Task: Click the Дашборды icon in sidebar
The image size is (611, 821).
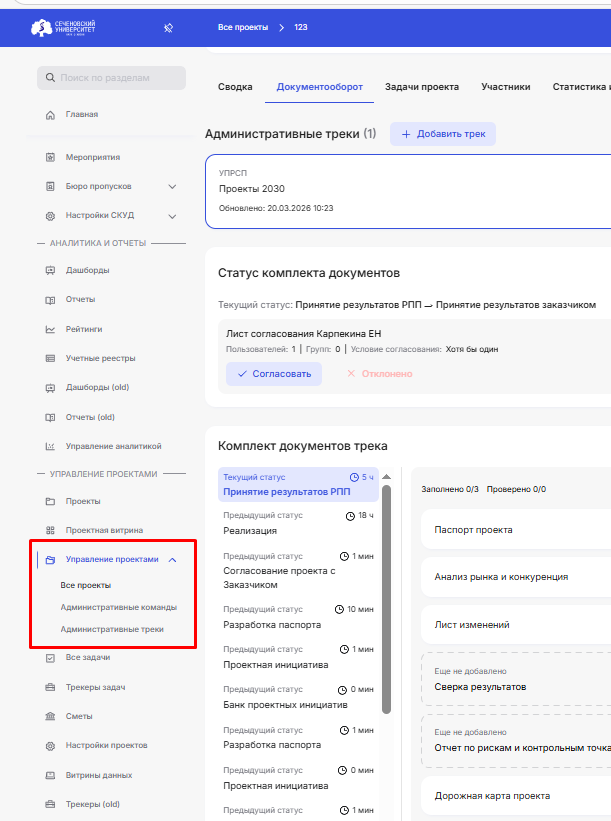Action: point(50,270)
